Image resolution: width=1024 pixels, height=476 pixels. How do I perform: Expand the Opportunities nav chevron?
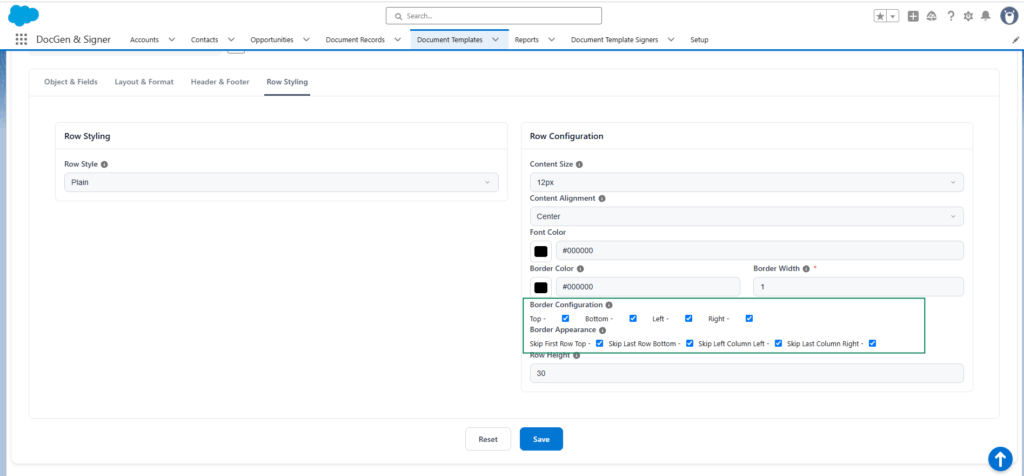(x=306, y=40)
